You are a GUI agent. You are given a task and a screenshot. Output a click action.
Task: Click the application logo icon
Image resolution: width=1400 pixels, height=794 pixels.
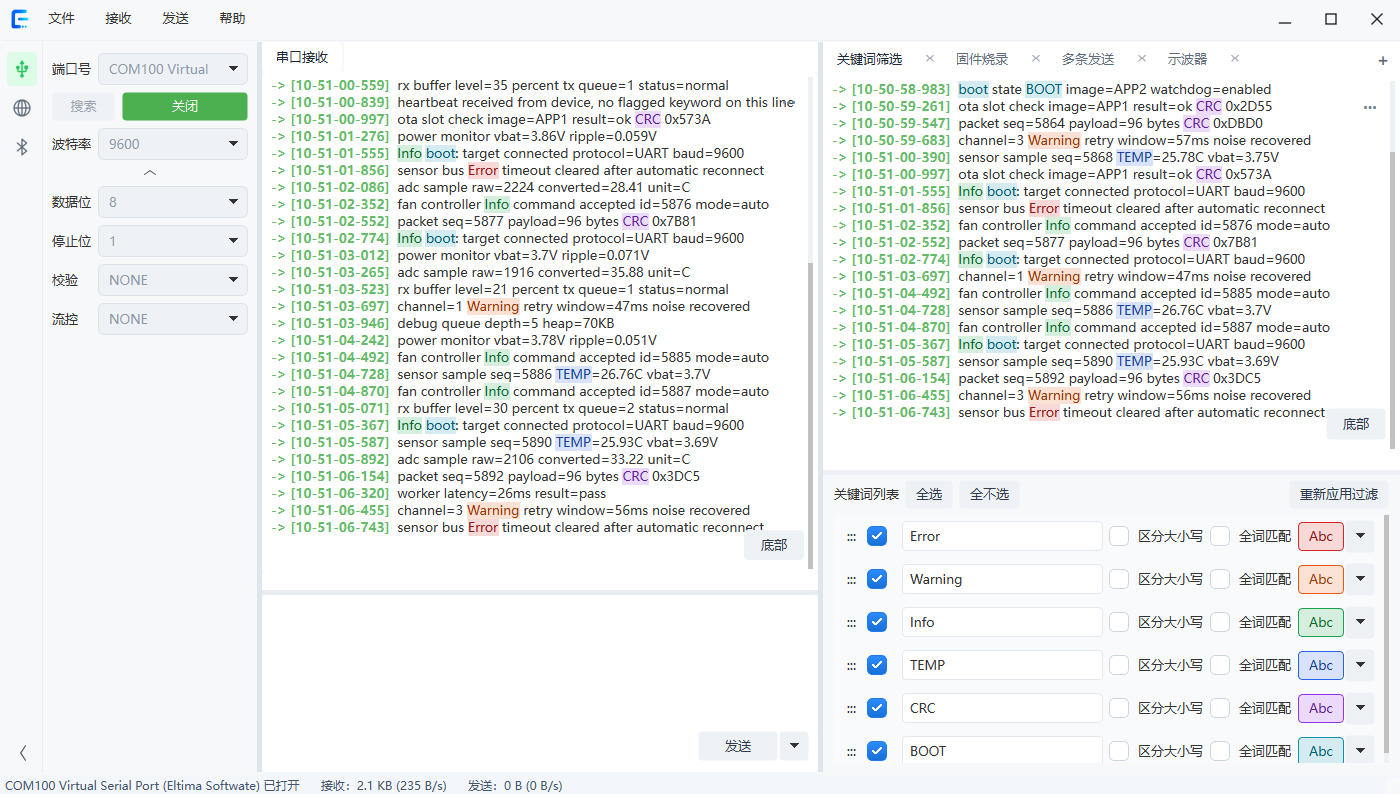(x=19, y=19)
